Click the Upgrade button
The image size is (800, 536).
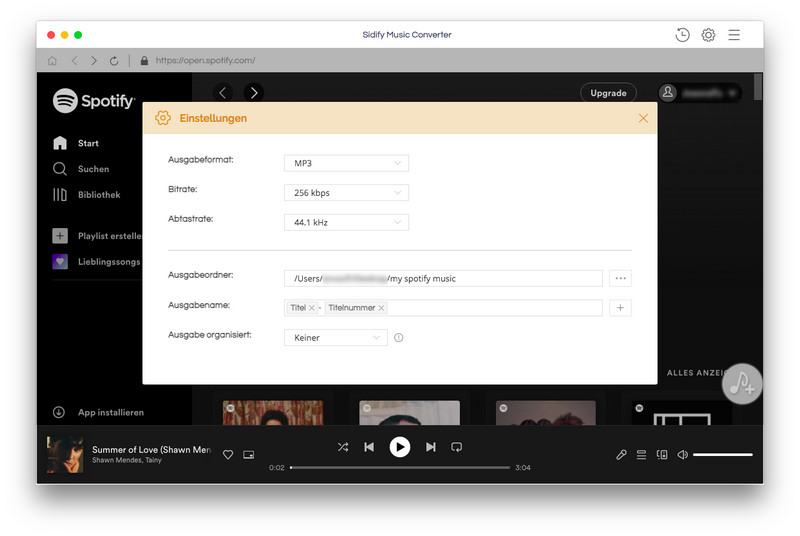click(608, 93)
